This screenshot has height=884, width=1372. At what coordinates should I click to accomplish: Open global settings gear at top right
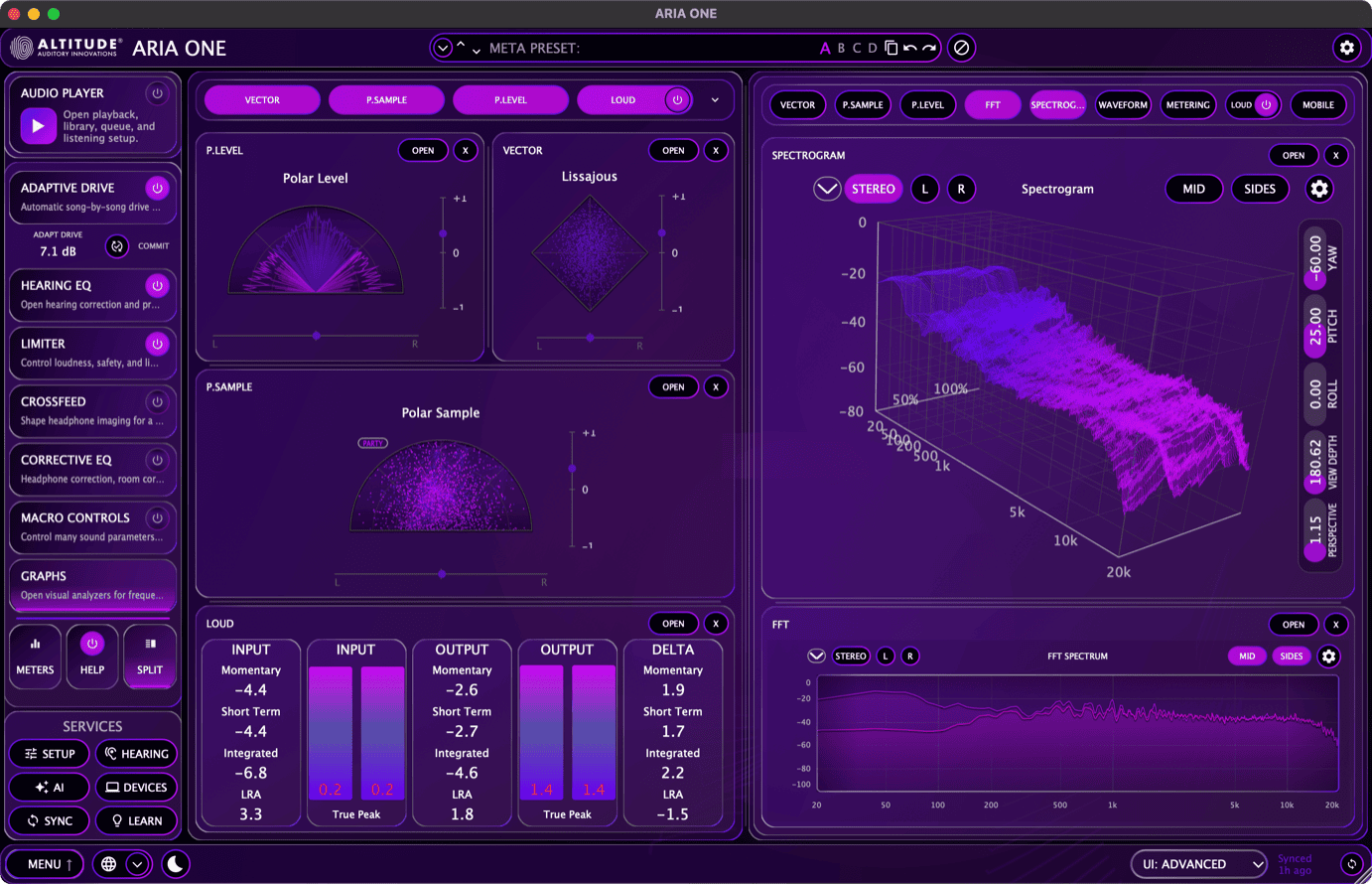(1347, 47)
